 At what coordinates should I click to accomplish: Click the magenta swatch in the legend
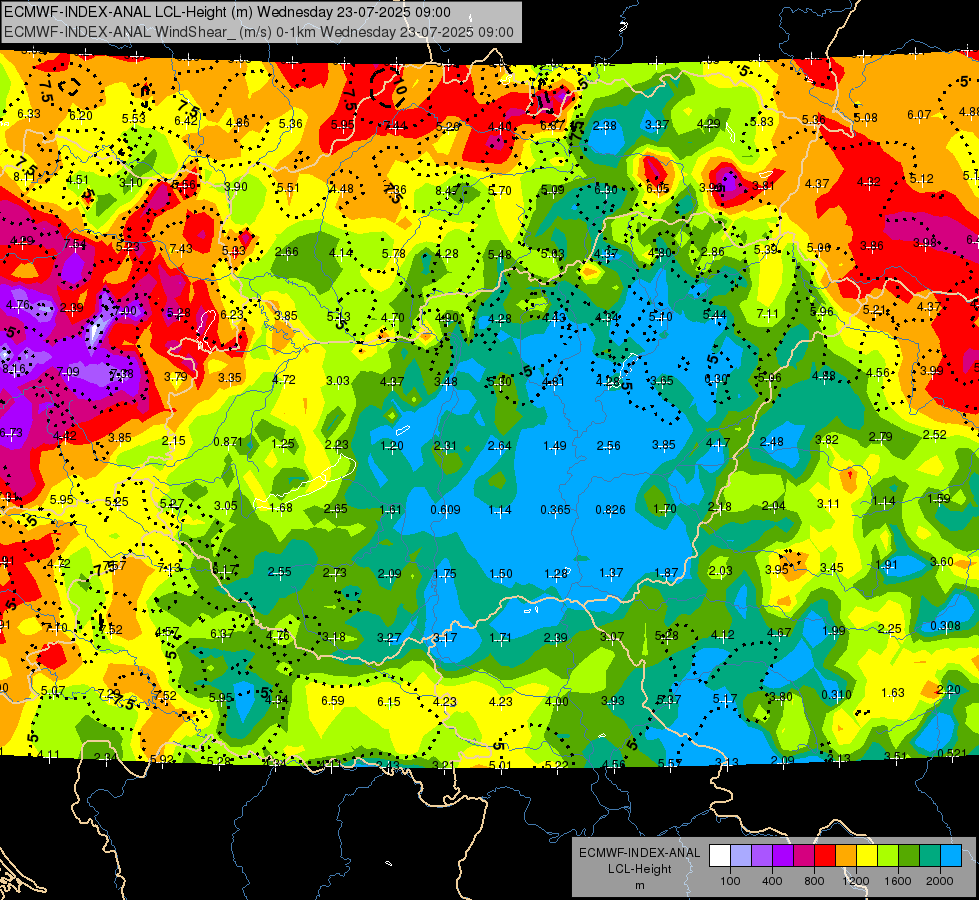click(804, 856)
